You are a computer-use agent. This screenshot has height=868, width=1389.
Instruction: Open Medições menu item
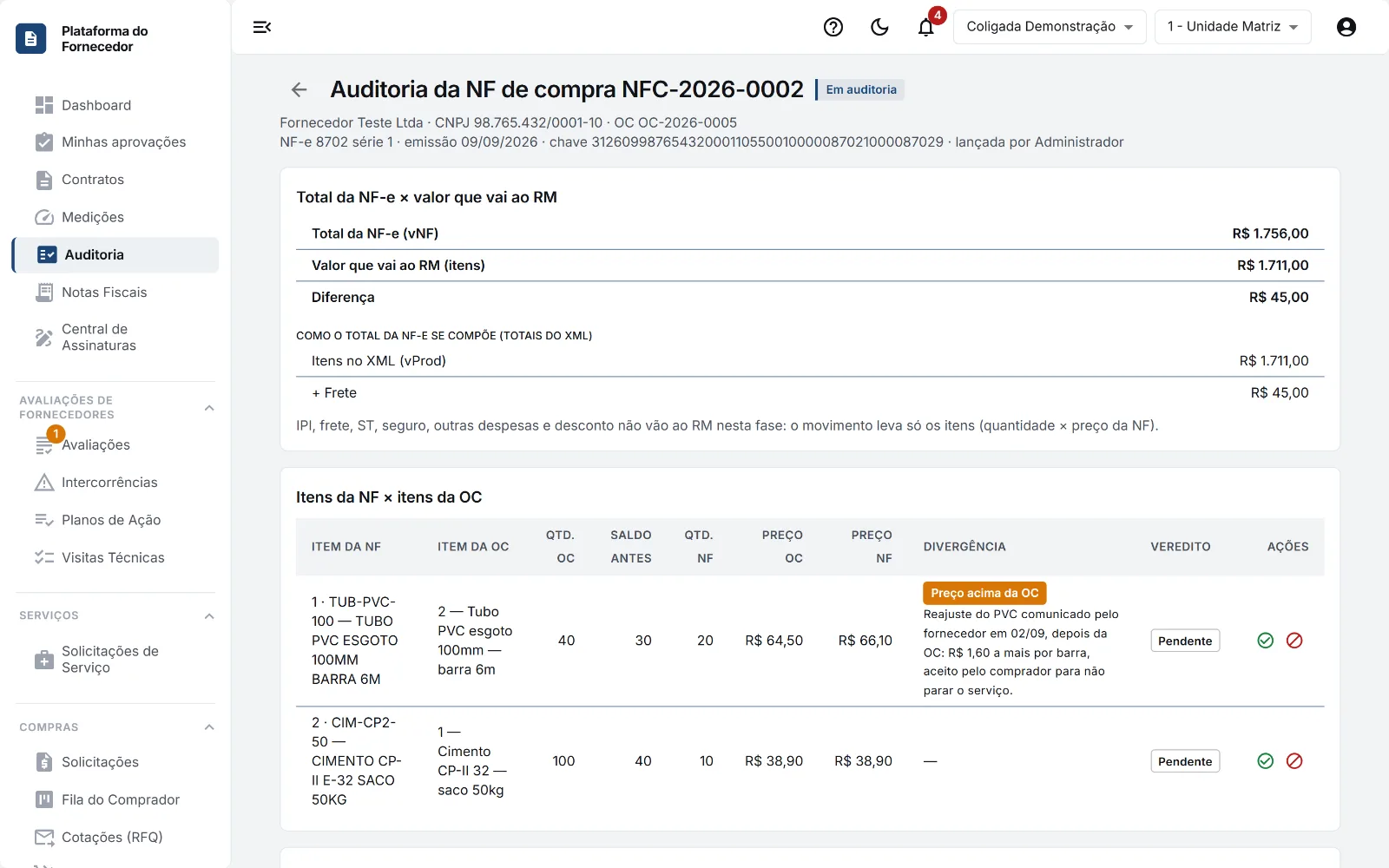[115, 217]
